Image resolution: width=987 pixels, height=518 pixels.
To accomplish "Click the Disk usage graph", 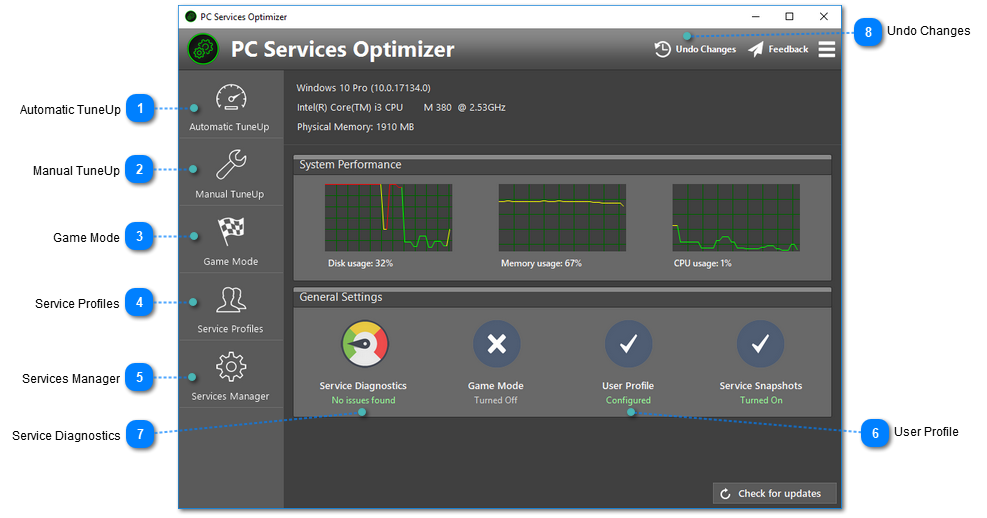I will click(x=388, y=218).
